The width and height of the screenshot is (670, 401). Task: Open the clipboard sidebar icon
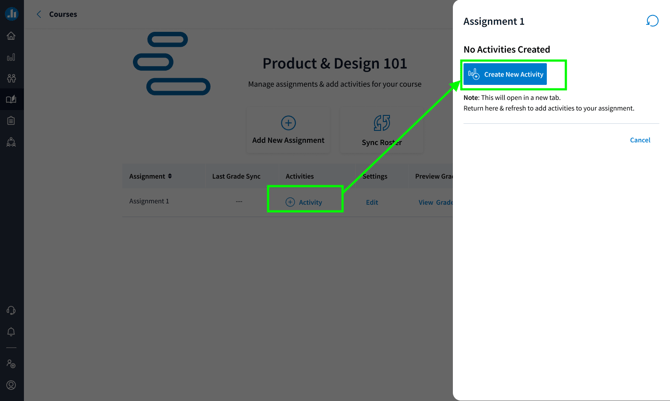pyautogui.click(x=11, y=121)
